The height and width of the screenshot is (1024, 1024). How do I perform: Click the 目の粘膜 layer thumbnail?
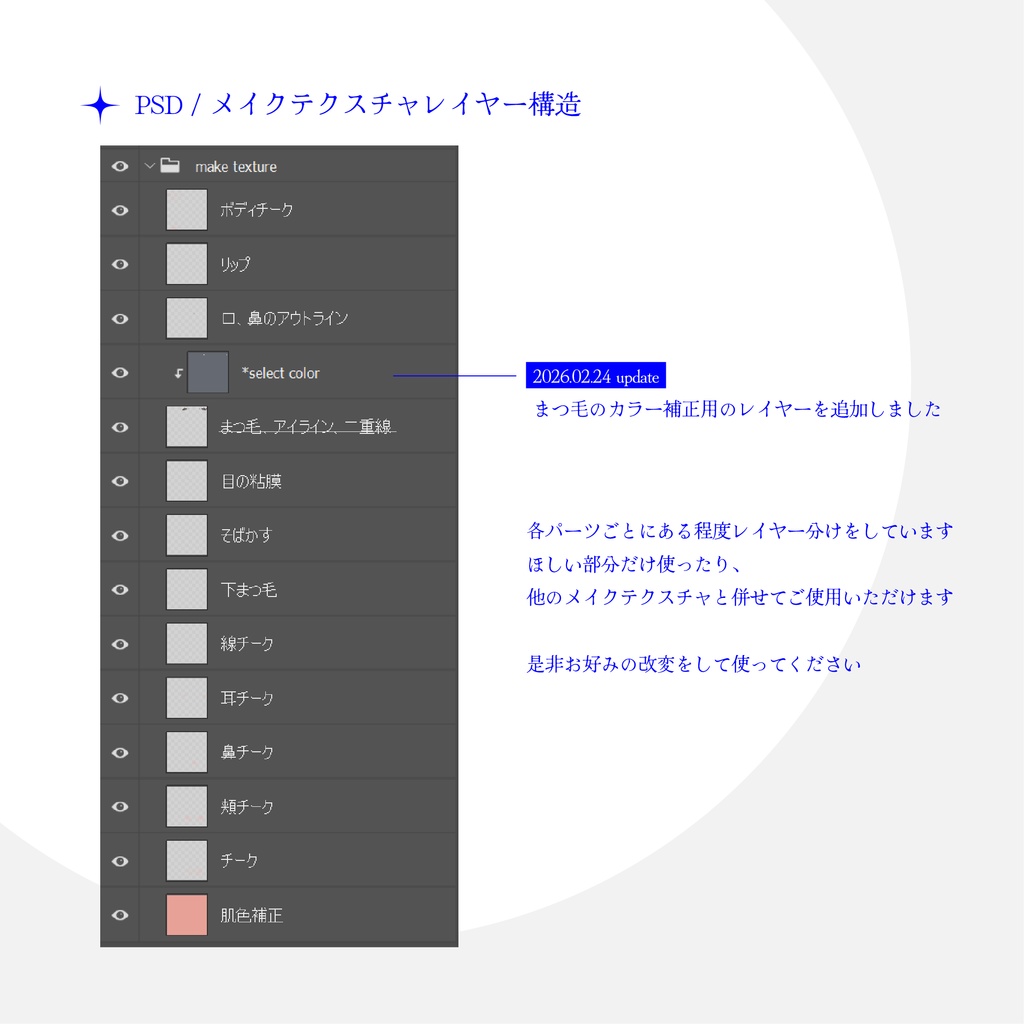pyautogui.click(x=187, y=481)
